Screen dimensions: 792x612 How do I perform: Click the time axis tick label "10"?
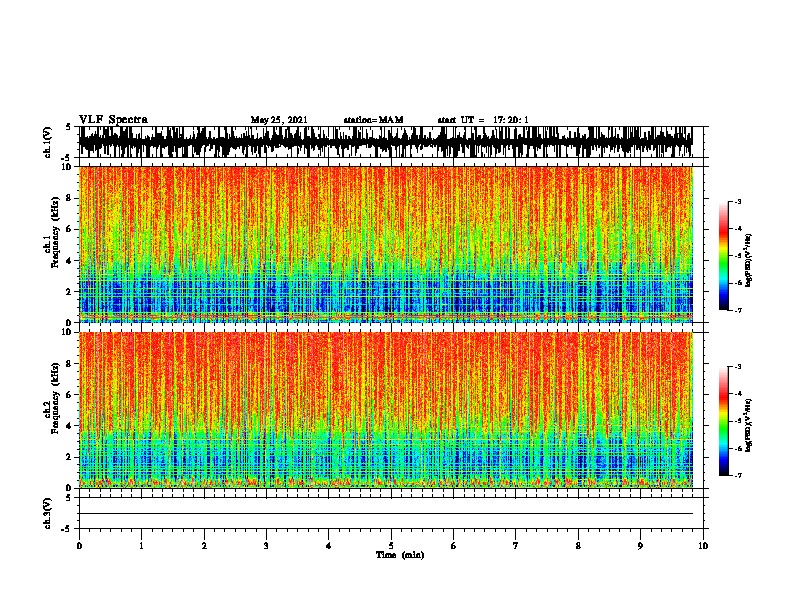(703, 546)
